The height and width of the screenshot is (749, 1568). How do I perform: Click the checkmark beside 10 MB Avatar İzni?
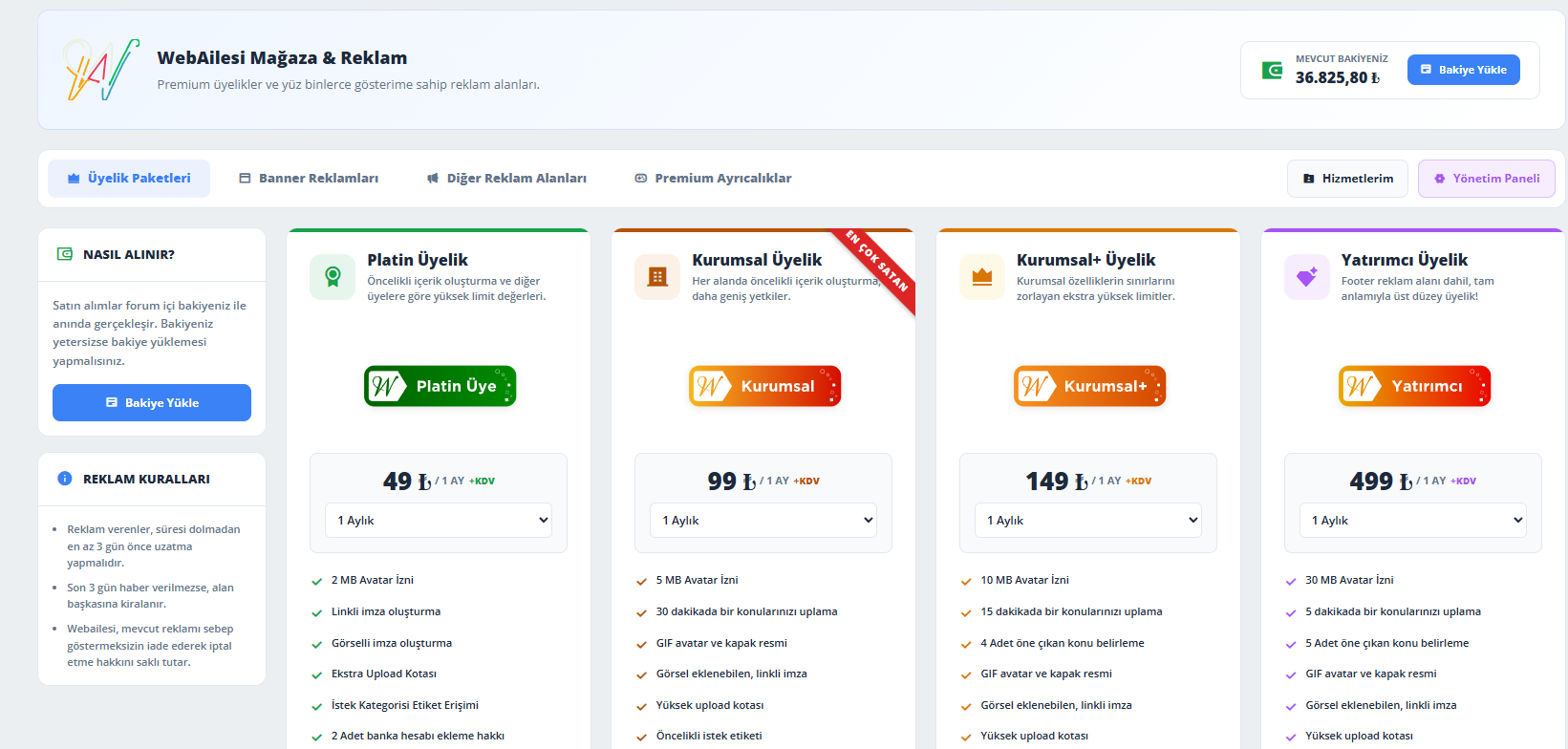tap(967, 581)
